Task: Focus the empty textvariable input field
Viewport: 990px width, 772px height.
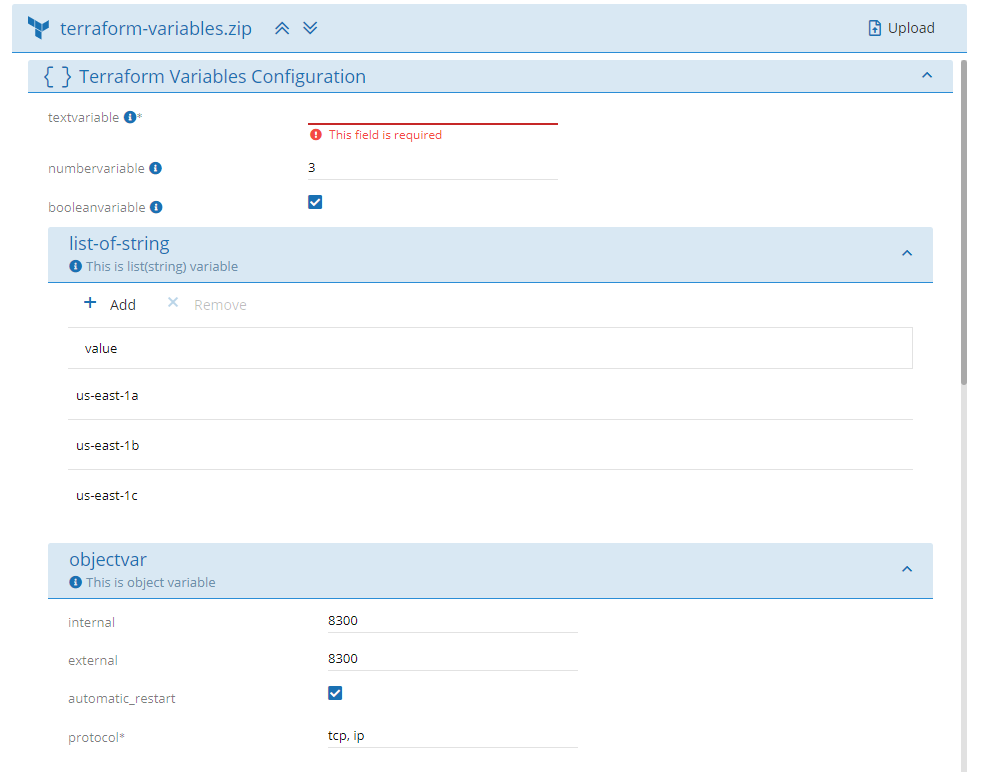Action: pyautogui.click(x=432, y=115)
